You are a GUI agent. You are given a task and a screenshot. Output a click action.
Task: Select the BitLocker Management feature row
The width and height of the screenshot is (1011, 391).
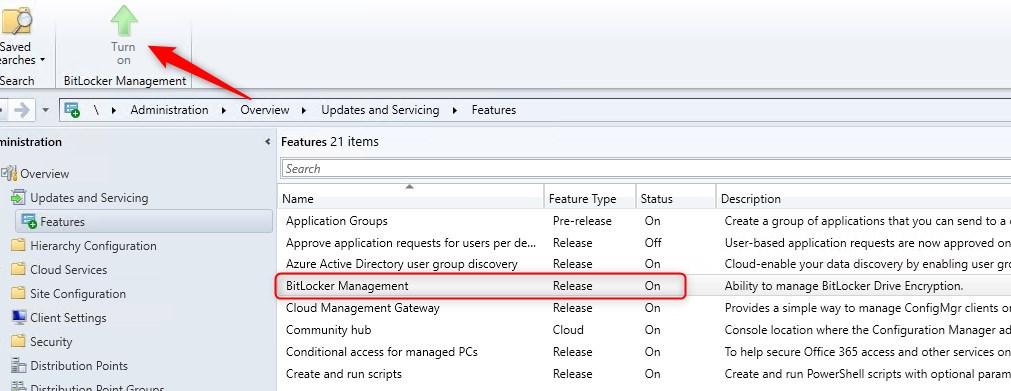[644, 286]
